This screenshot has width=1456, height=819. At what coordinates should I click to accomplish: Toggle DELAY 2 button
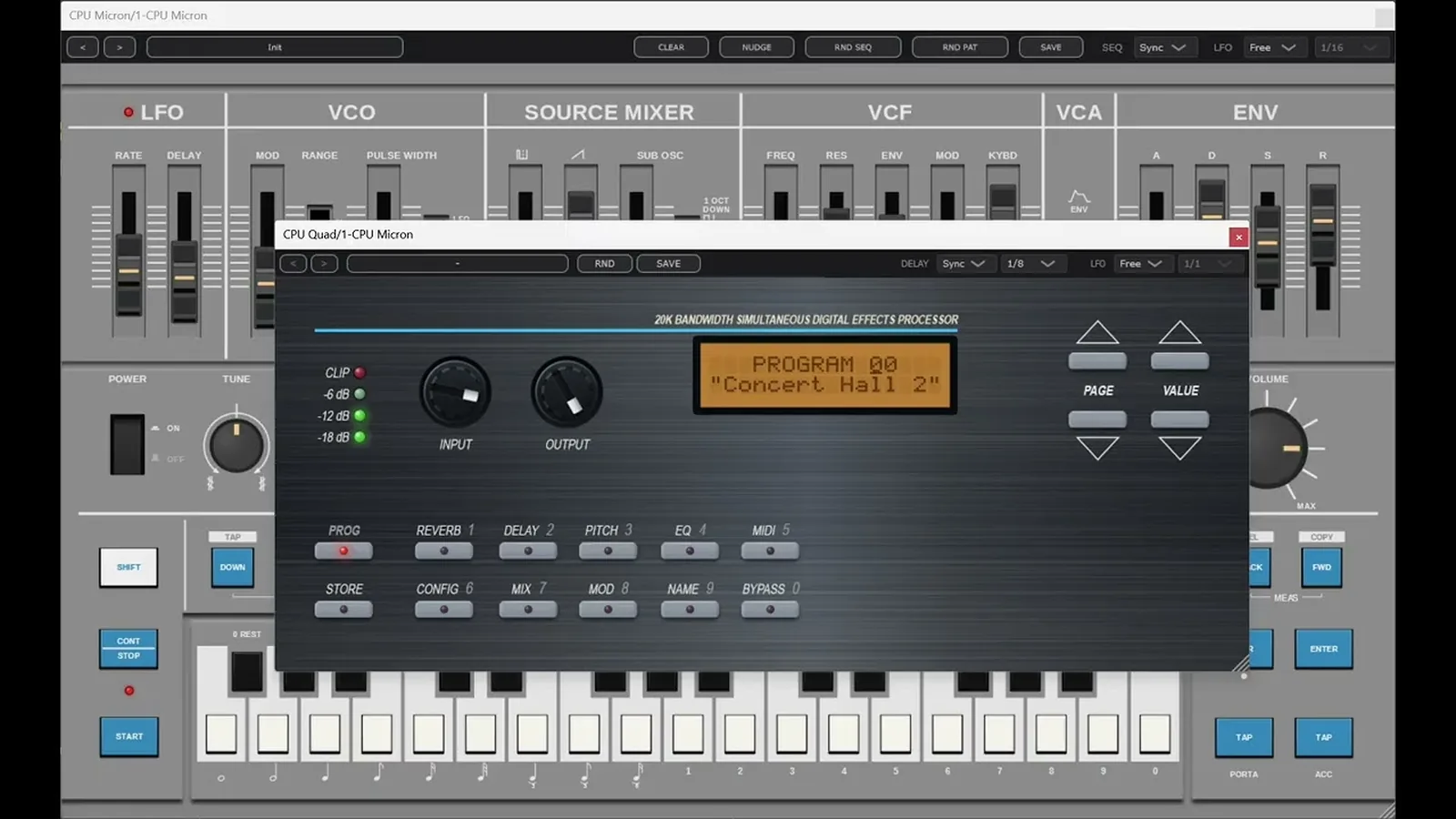(x=528, y=551)
